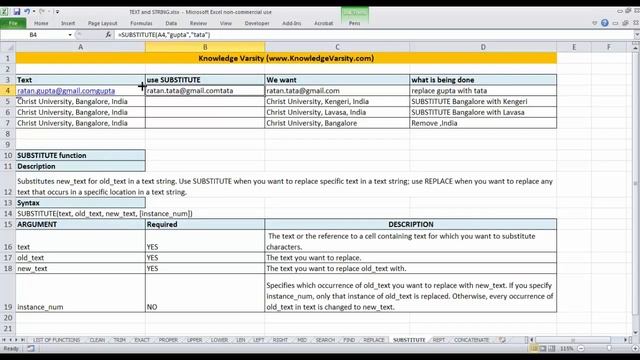
Task: Switch to the EXACT sheet tab
Action: coord(142,340)
